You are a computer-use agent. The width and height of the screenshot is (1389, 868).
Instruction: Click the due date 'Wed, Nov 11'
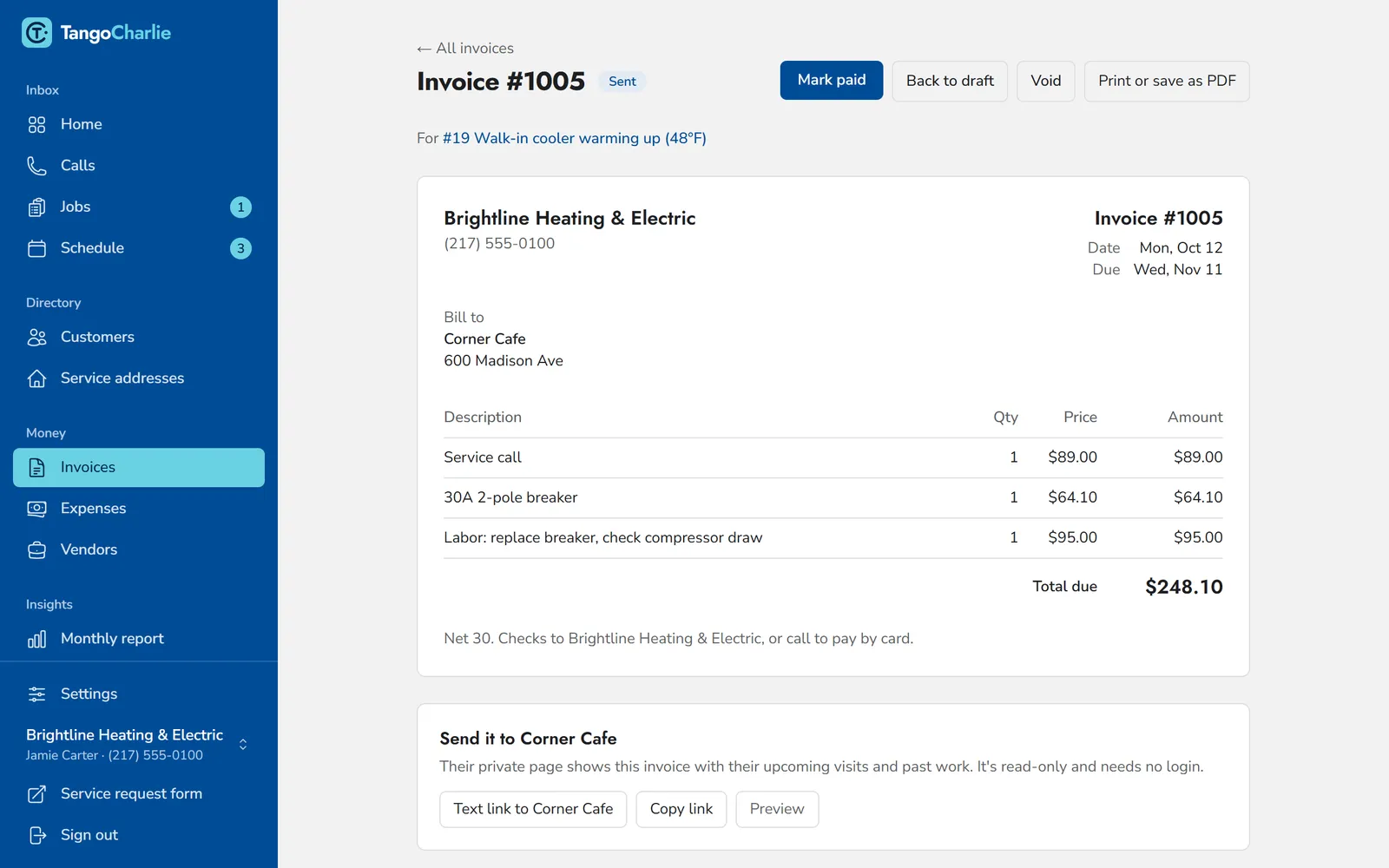click(x=1178, y=270)
